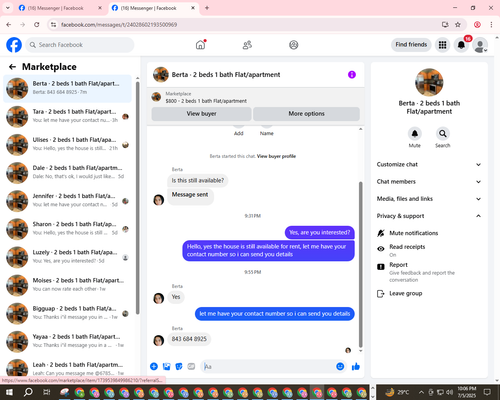This screenshot has width=500, height=400.
Task: Open Yayaa conversation in Marketplace list
Action: tap(67, 342)
